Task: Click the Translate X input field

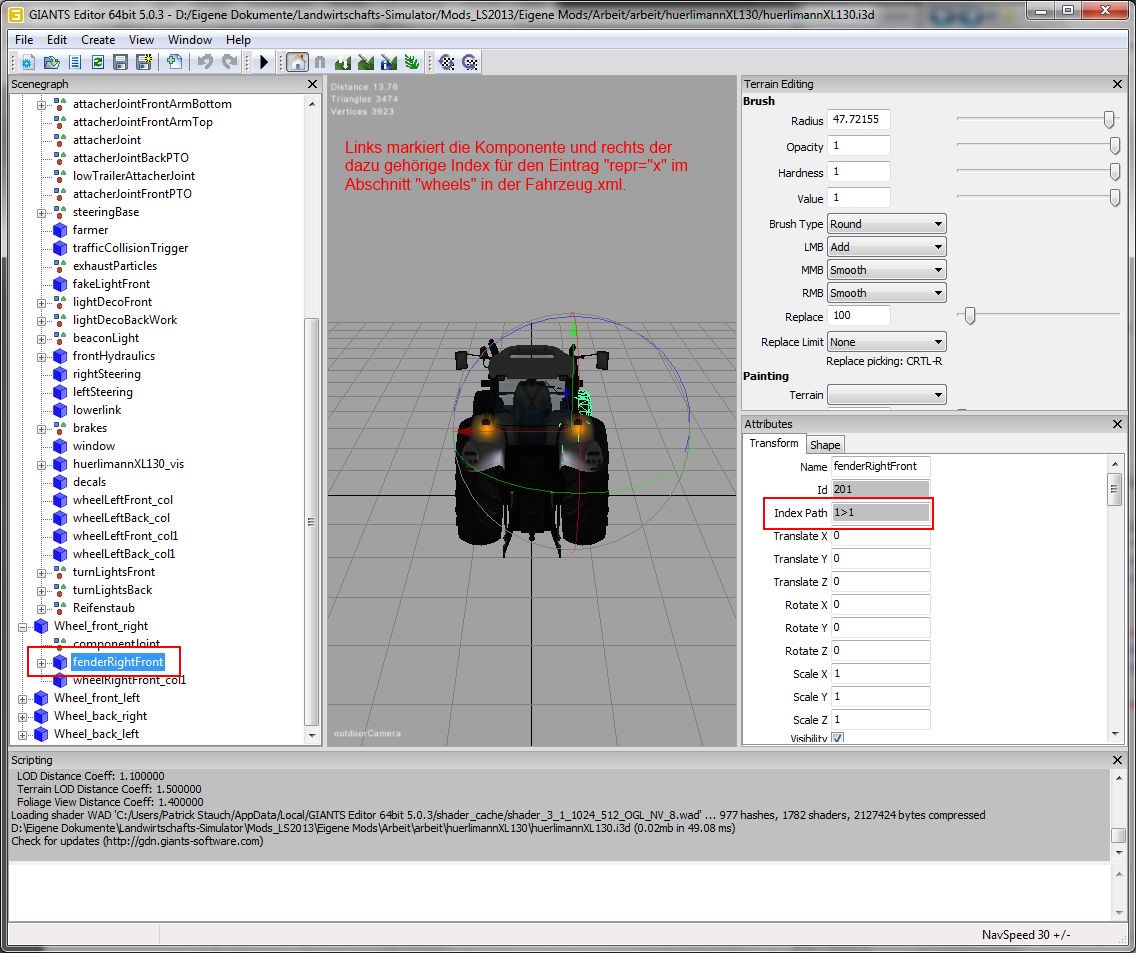Action: (880, 537)
